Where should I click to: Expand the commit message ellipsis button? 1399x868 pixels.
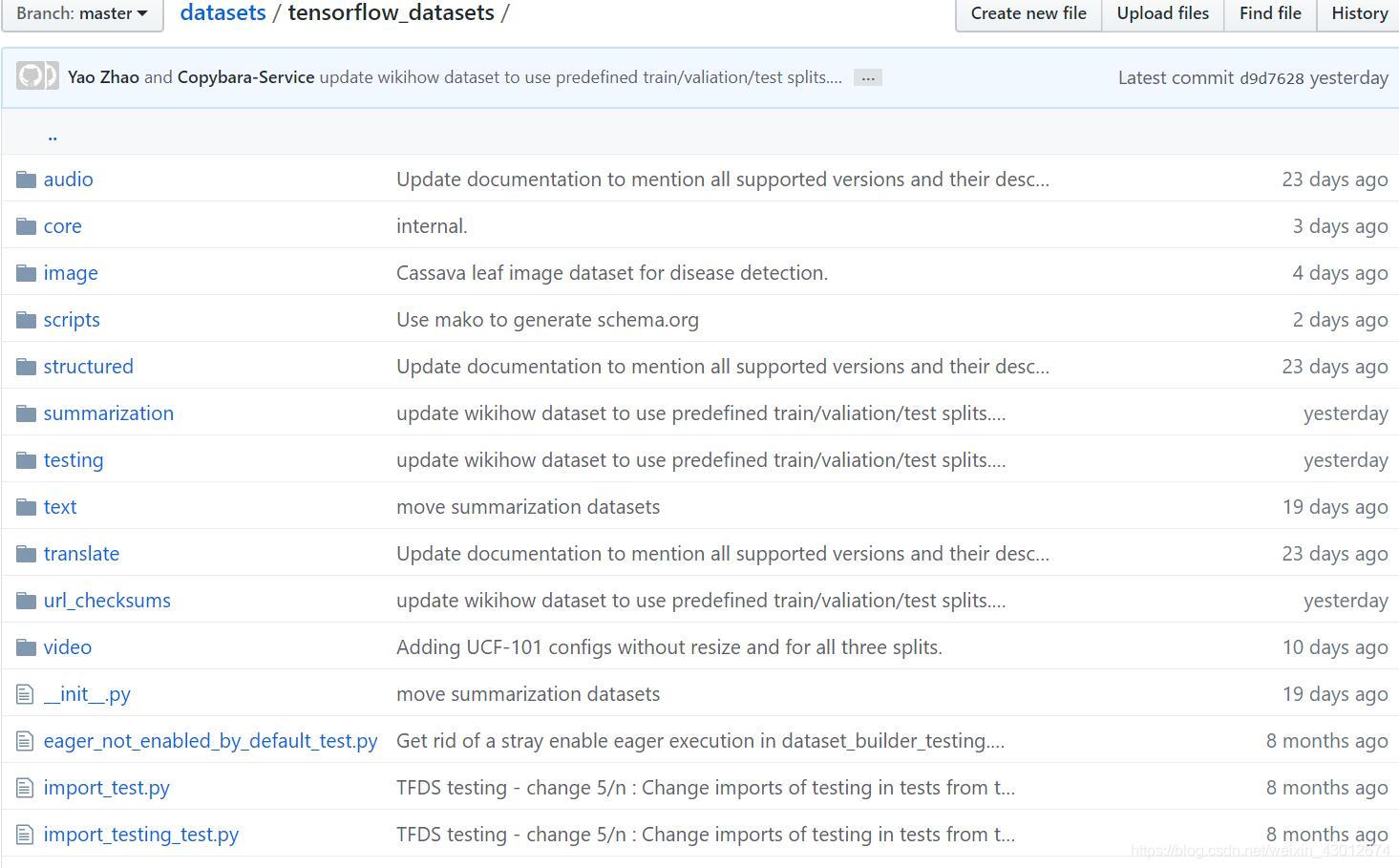(867, 78)
